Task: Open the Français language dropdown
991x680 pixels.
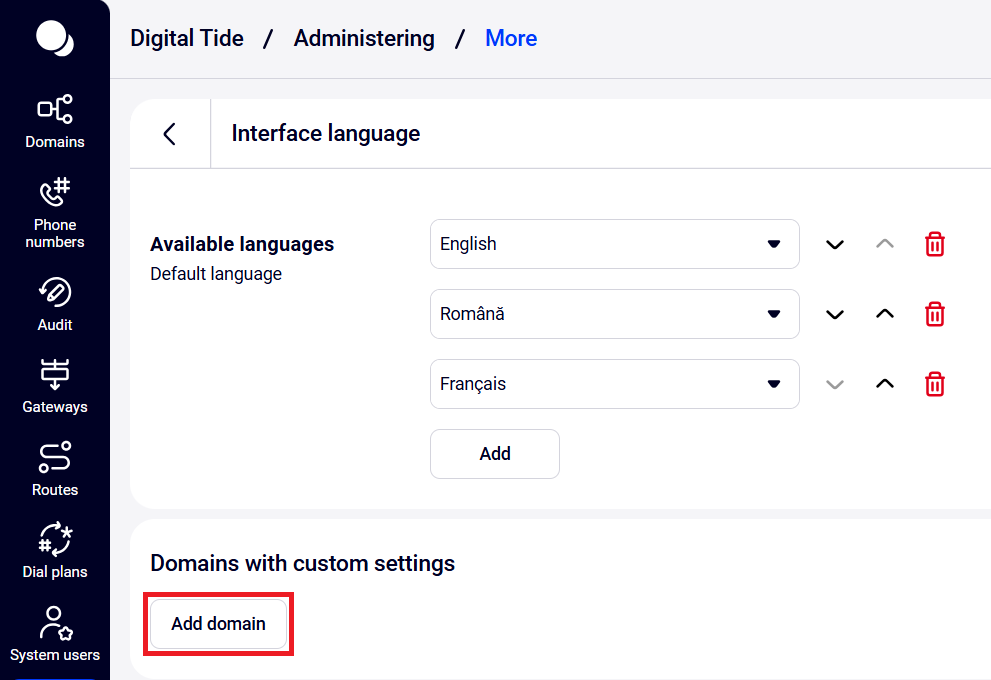Action: (614, 384)
